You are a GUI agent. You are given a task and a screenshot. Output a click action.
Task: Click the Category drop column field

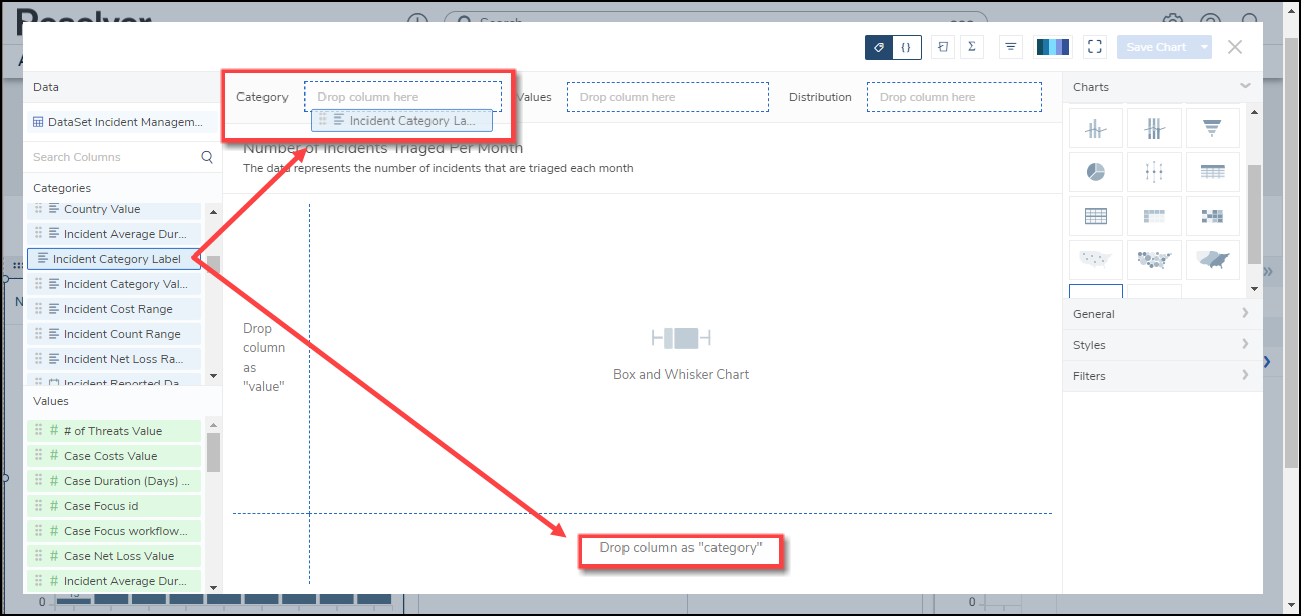403,97
